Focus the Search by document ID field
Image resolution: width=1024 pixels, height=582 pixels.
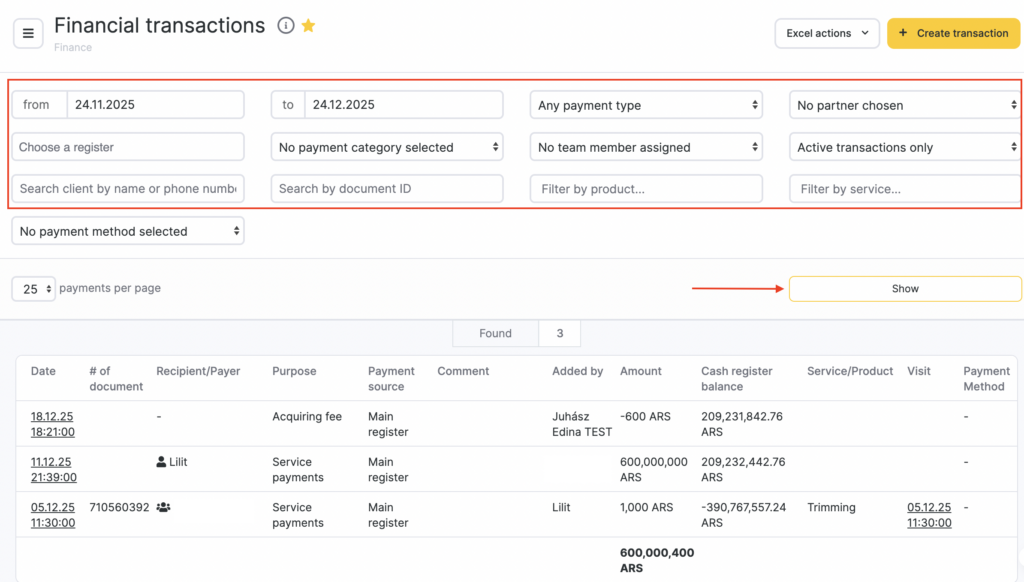[x=387, y=189]
